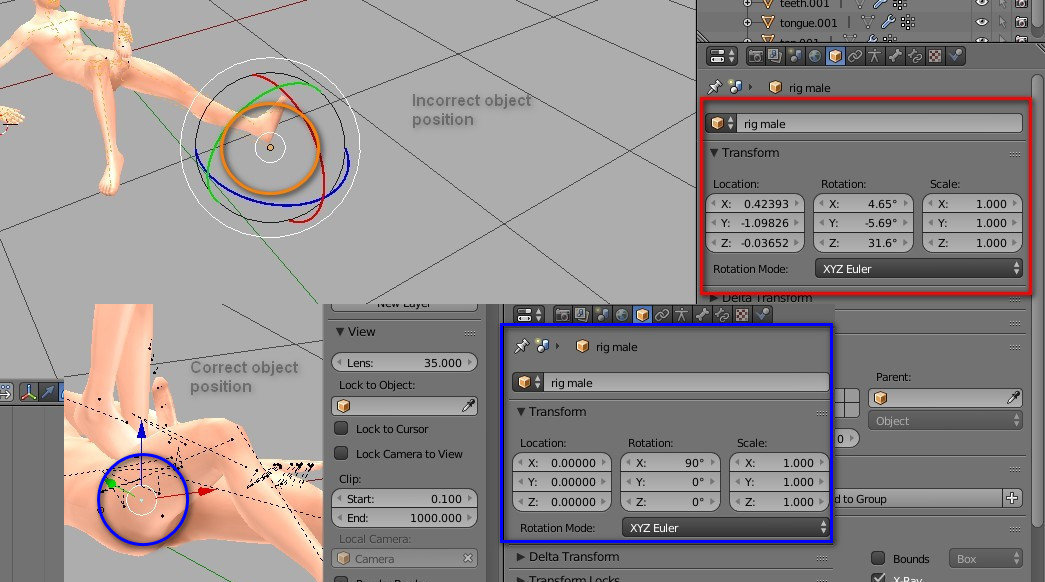Viewport: 1045px width, 582px height.
Task: Expand the tongue.001 outliner item
Action: [747, 23]
